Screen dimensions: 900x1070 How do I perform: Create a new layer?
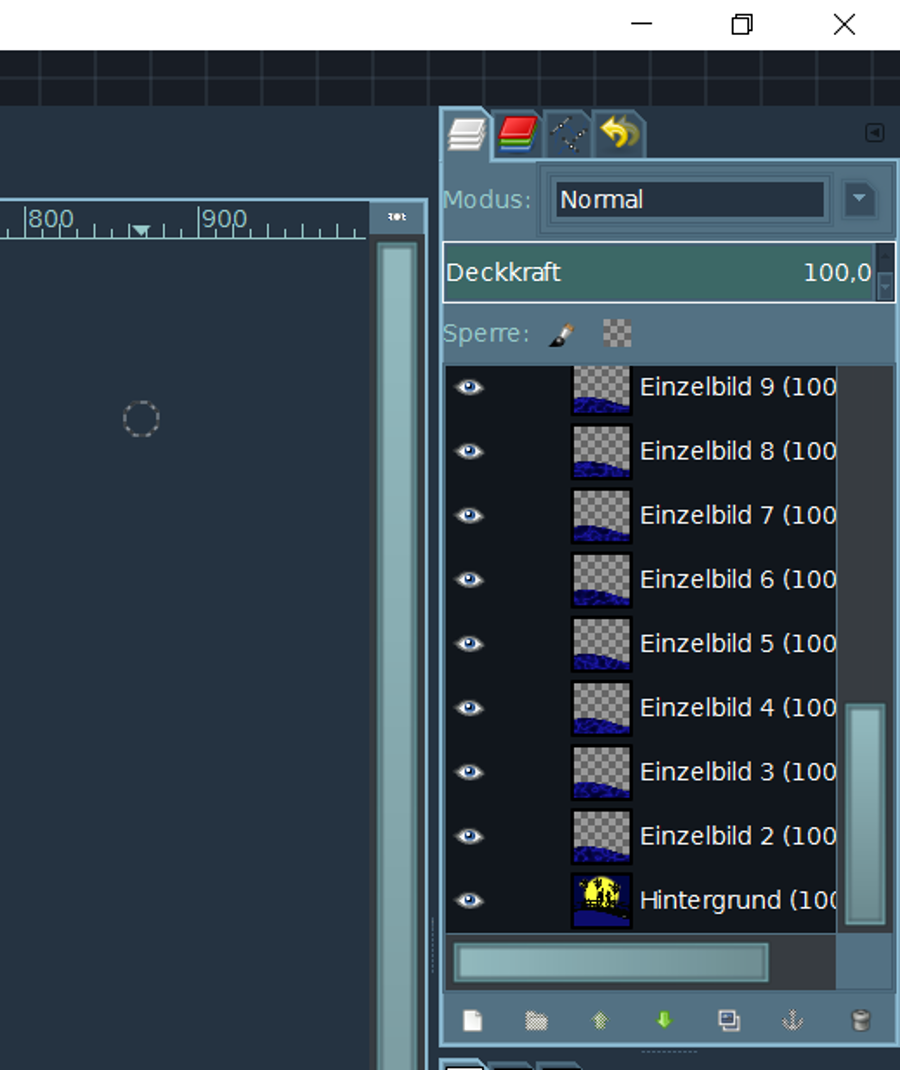pos(472,1021)
